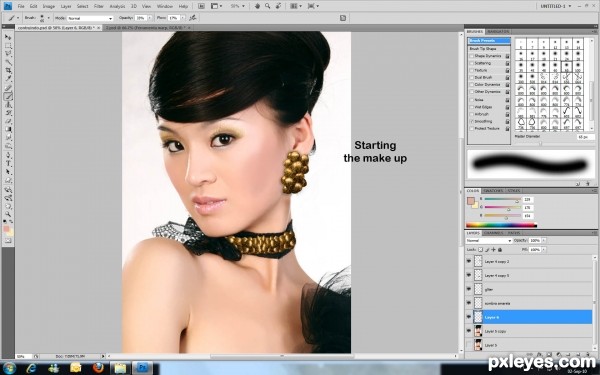Enable Shape Dynamics checkbox

click(x=472, y=56)
